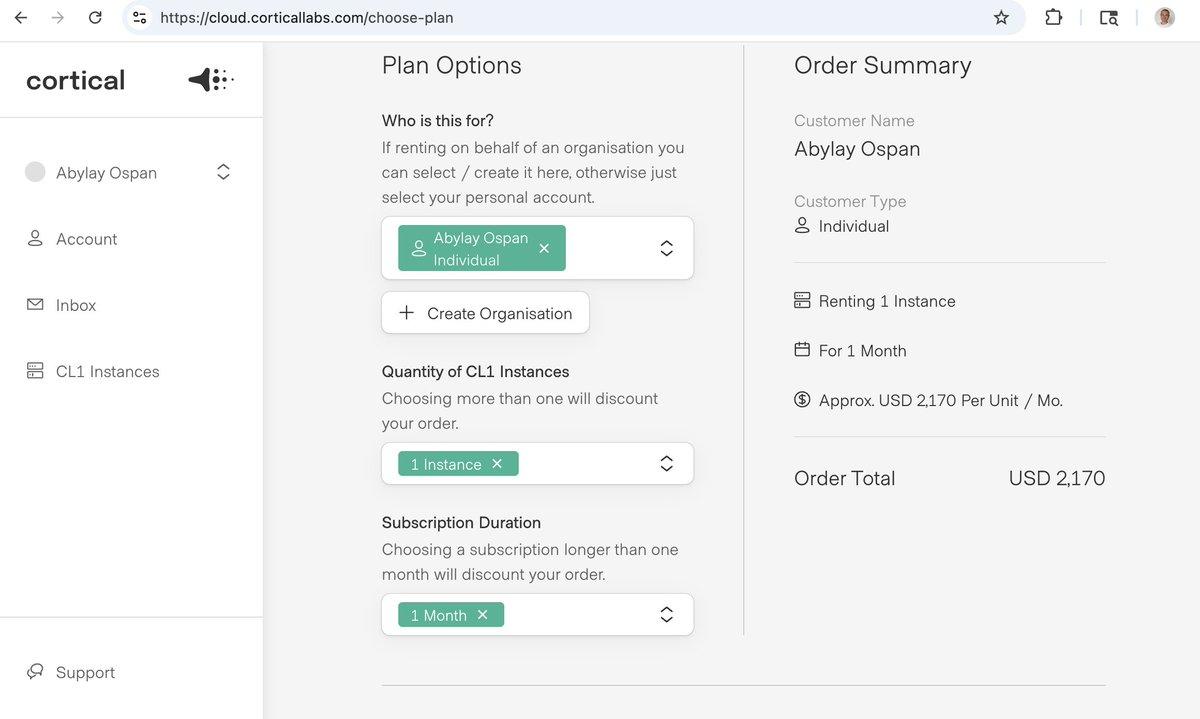This screenshot has height=719, width=1200.
Task: Go to CL1 Instances in sidebar
Action: coord(93,371)
